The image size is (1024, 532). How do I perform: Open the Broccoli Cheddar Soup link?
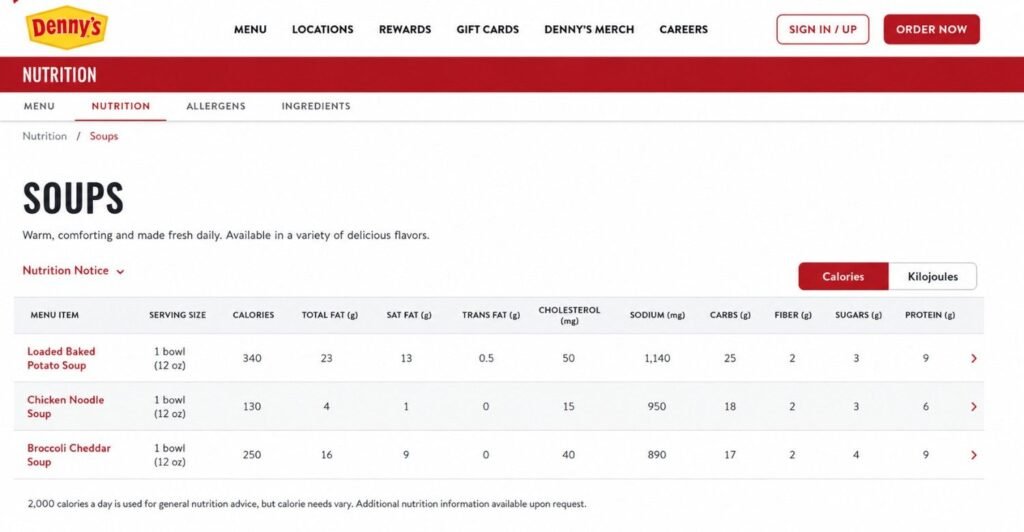pyautogui.click(x=69, y=455)
